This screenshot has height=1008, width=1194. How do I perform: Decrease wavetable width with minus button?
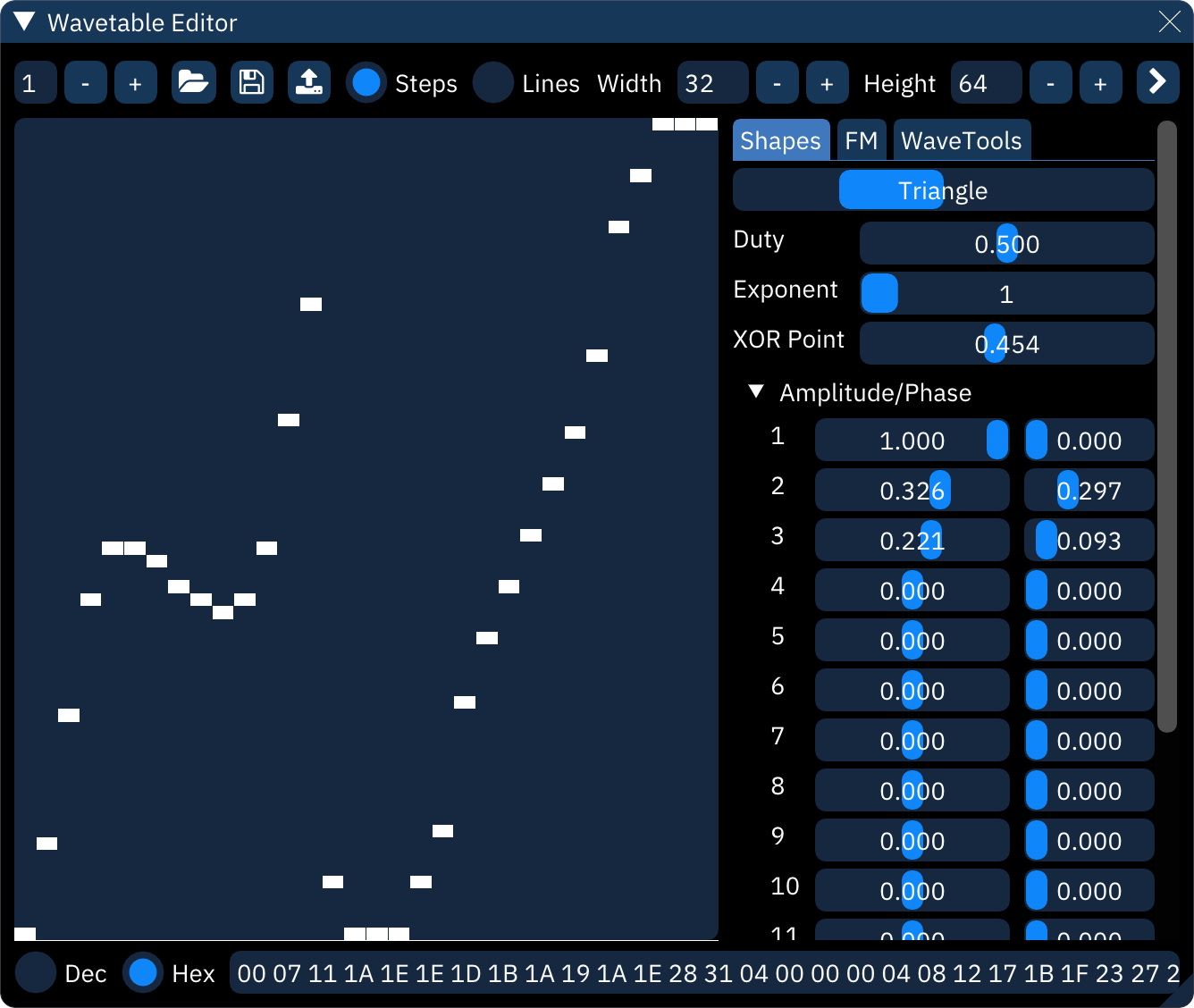click(x=777, y=83)
